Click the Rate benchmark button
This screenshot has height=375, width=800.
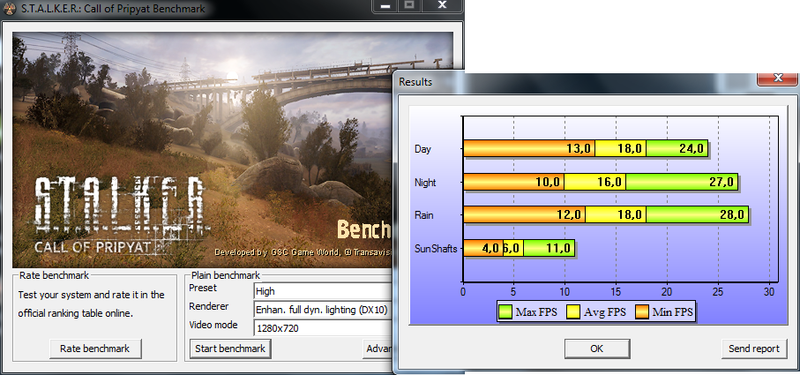tap(95, 349)
